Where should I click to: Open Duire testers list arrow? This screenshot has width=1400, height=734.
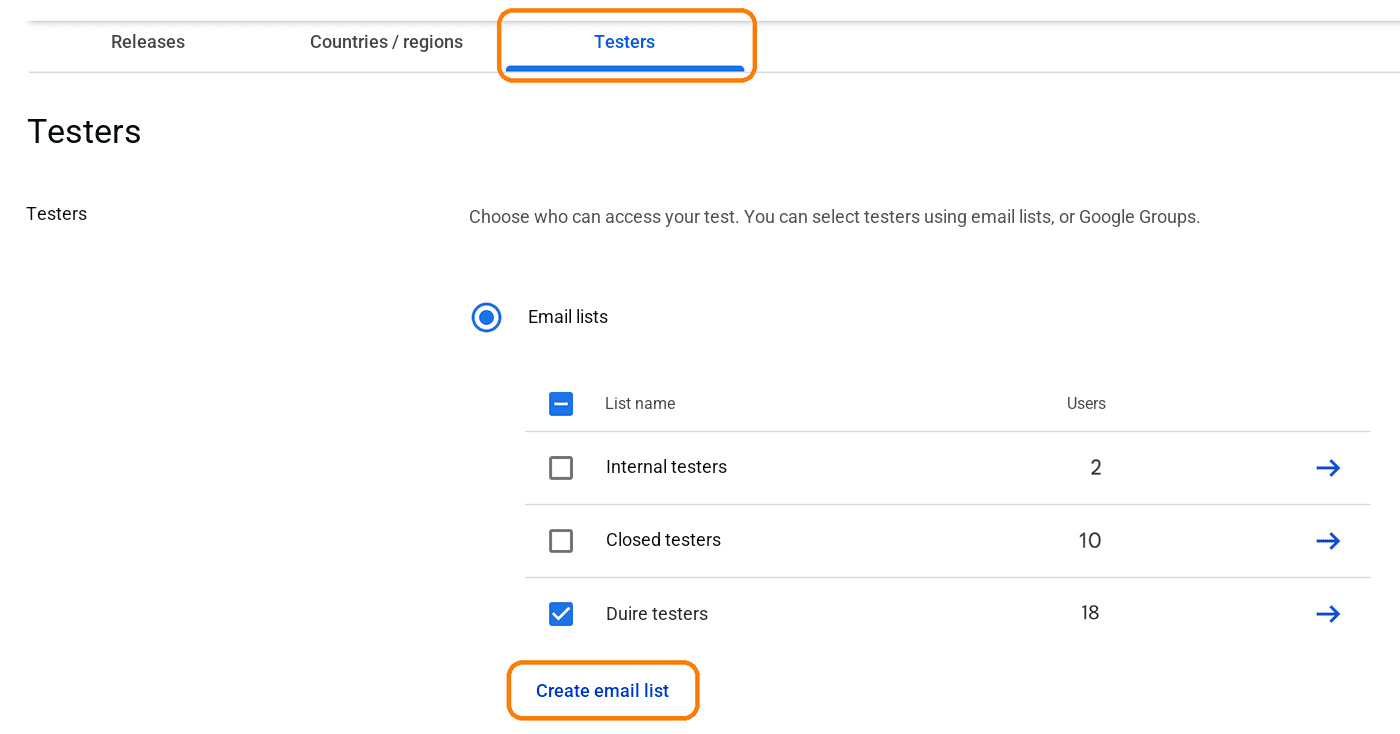(x=1328, y=614)
